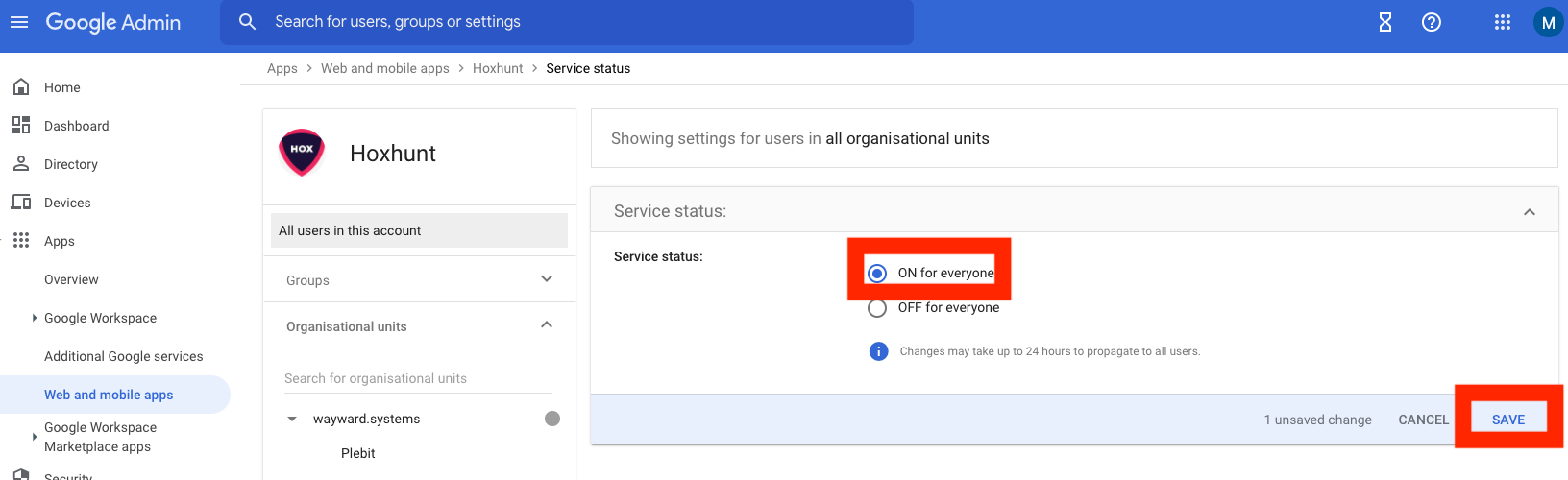This screenshot has width=1568, height=480.
Task: Click Service status breadcrumb text
Action: [x=588, y=68]
